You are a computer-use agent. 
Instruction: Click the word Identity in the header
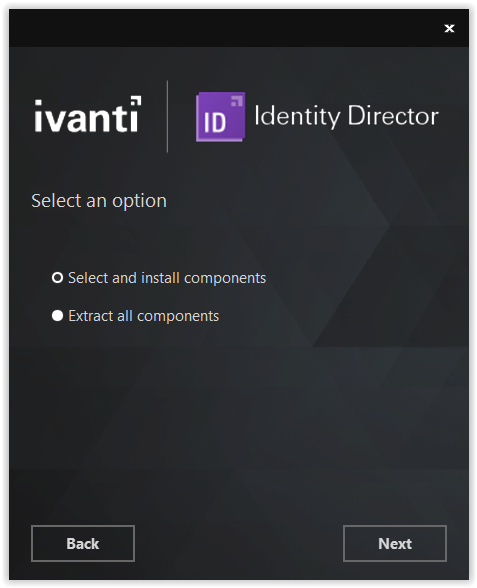pyautogui.click(x=297, y=117)
